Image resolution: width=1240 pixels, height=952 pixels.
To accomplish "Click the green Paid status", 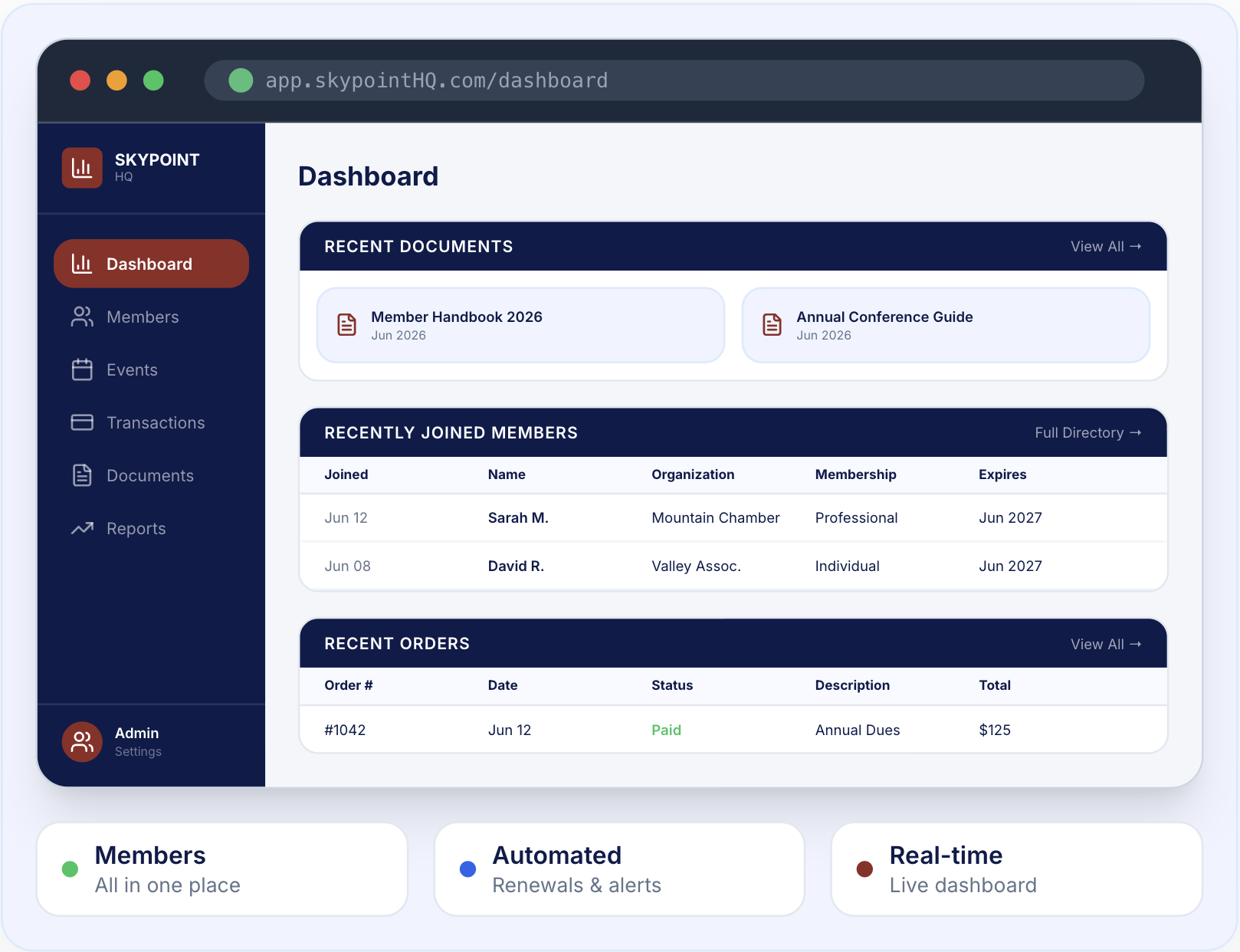I will 666,730.
